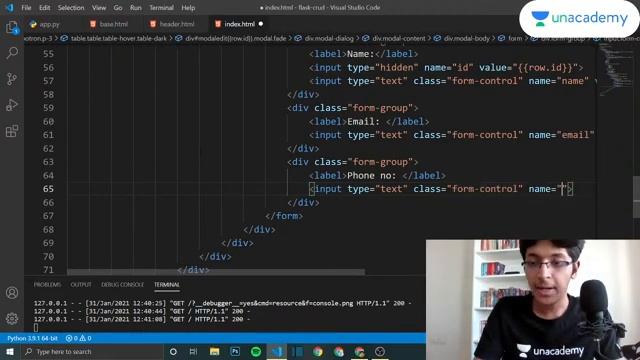Switch to Visual Studio Code taskbar icon

[x=277, y=351]
